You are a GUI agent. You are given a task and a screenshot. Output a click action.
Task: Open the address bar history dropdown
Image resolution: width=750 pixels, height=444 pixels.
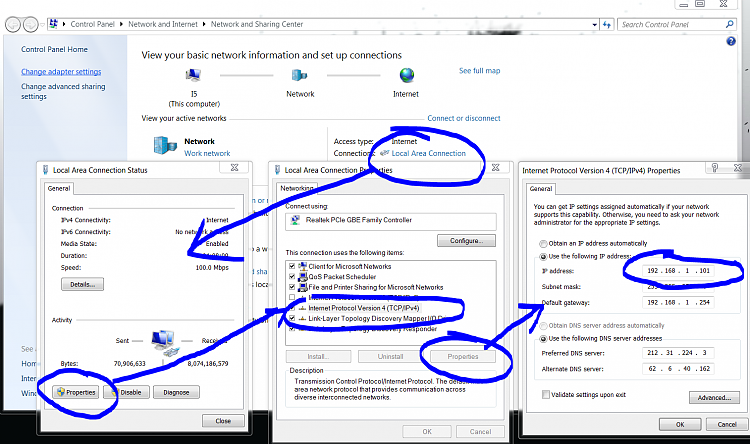[x=595, y=24]
